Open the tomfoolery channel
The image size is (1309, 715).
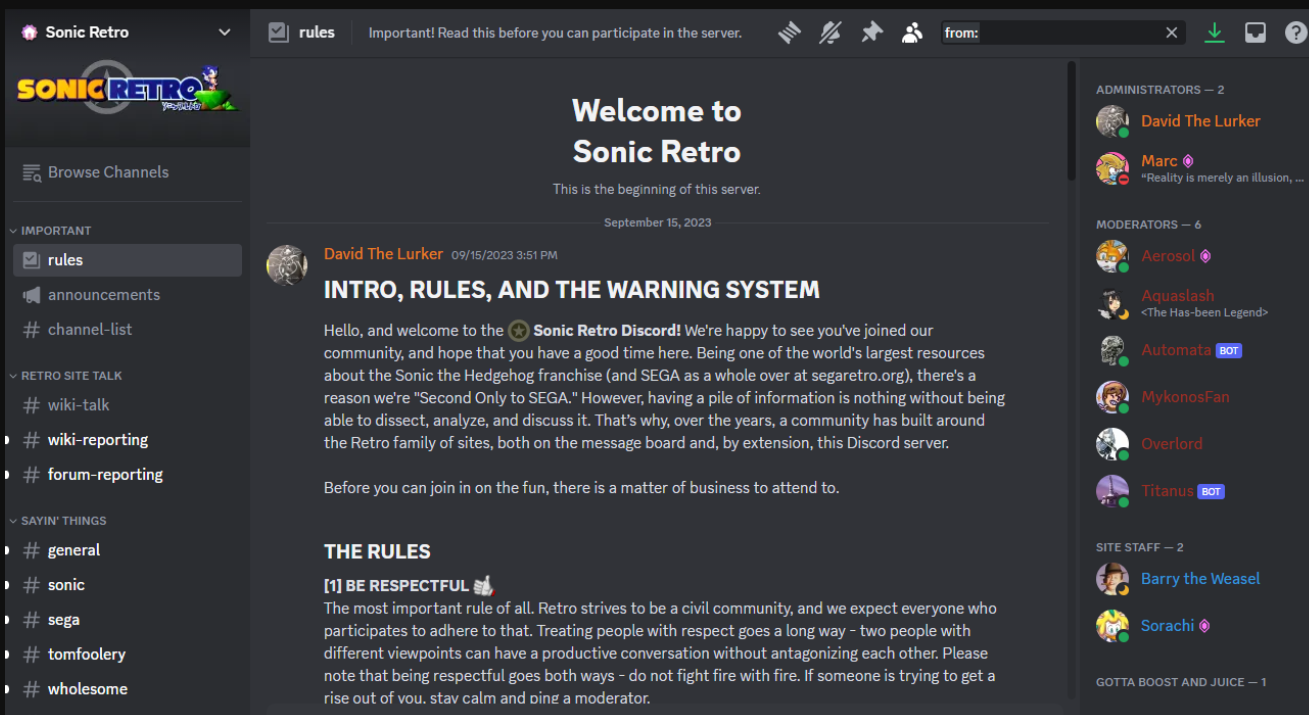click(x=127, y=654)
